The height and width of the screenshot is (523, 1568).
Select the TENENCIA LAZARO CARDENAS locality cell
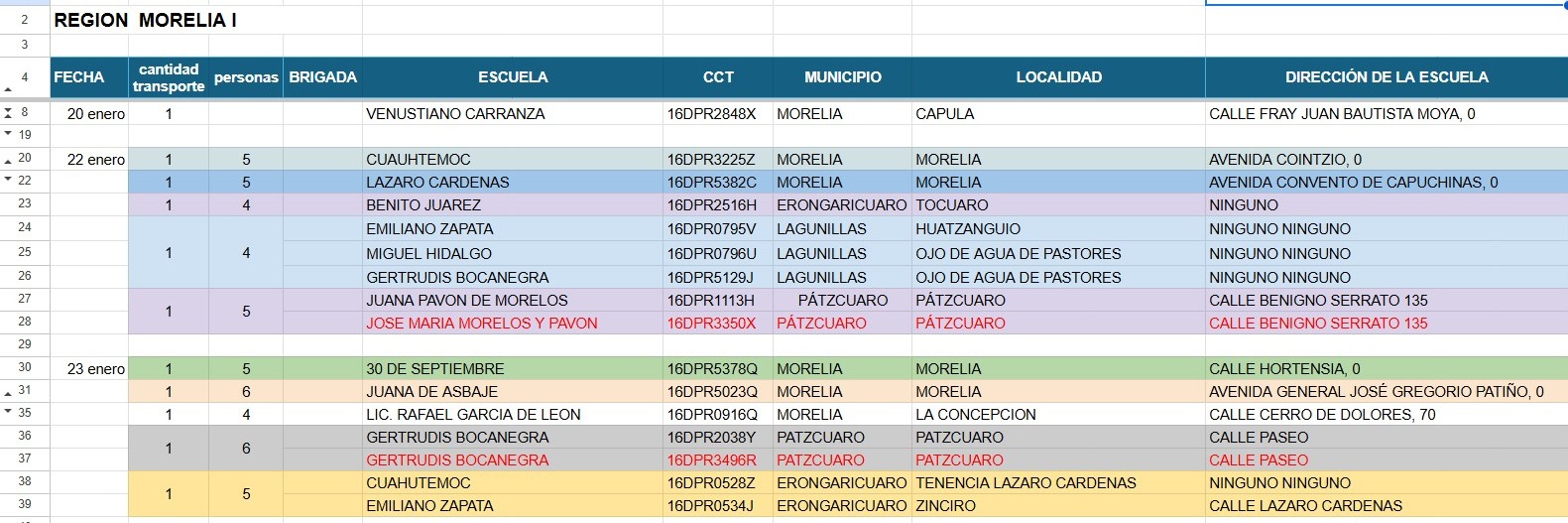(1025, 483)
